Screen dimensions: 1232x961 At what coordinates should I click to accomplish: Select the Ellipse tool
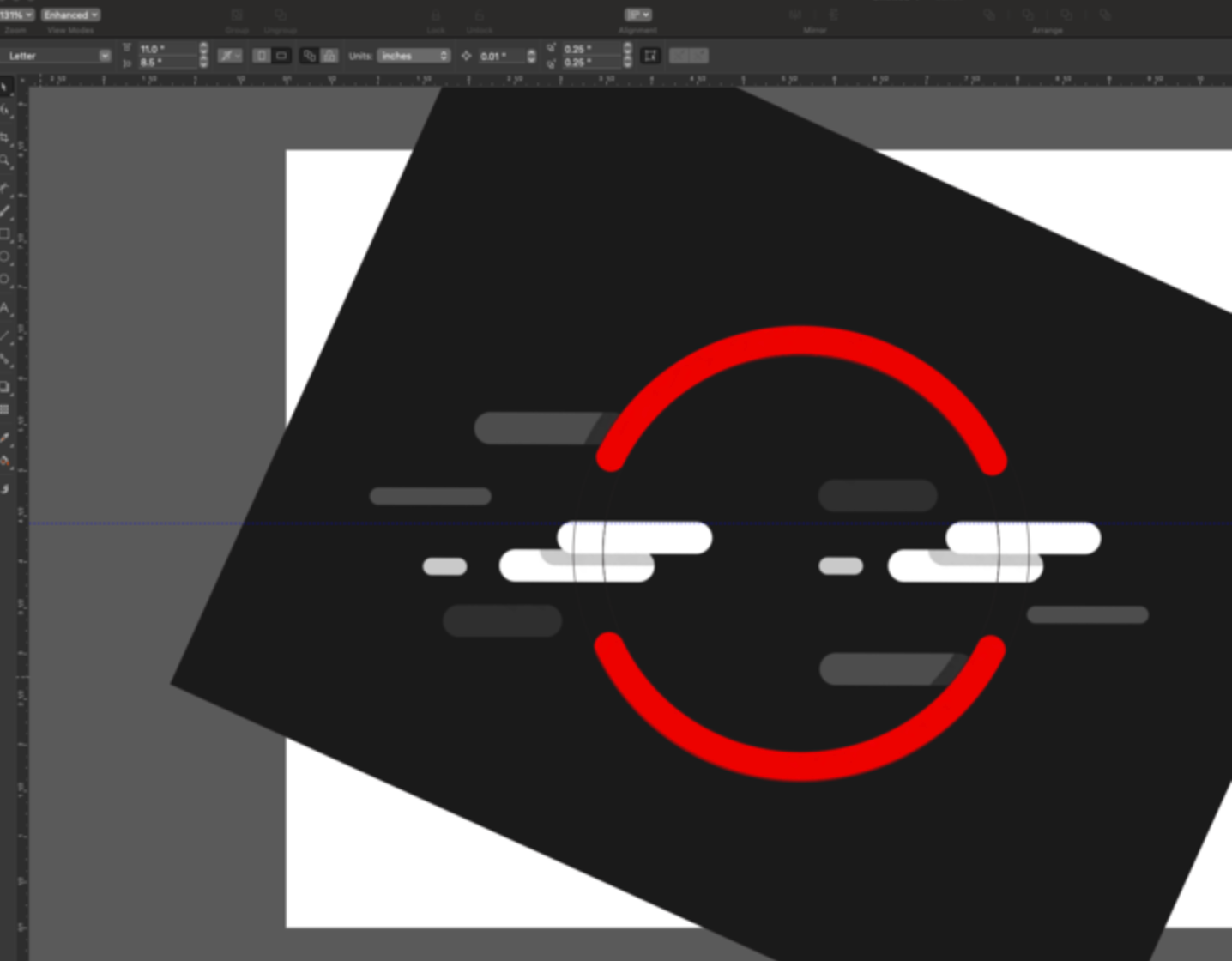(5, 257)
